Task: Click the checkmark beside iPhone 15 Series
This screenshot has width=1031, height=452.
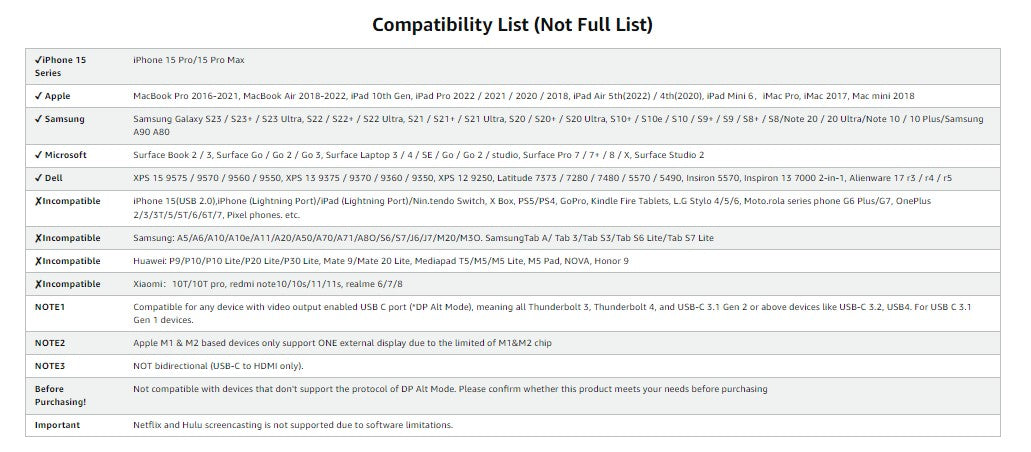Action: pyautogui.click(x=38, y=60)
